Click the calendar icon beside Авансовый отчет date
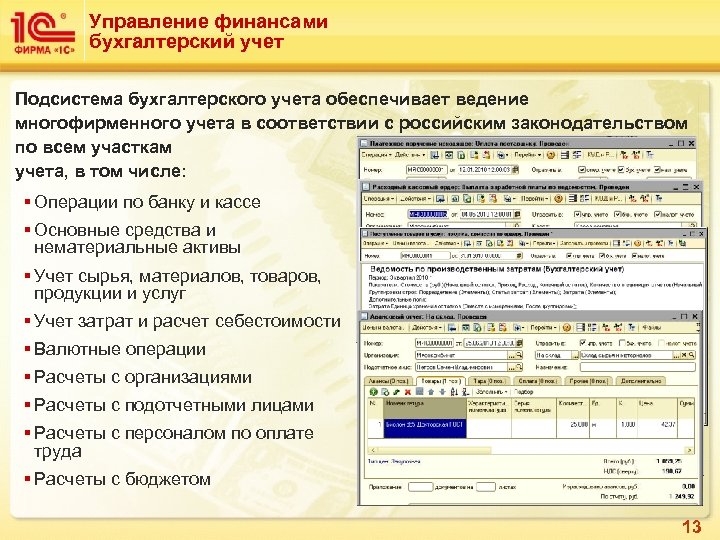Image resolution: width=720 pixels, height=540 pixels. pos(519,343)
